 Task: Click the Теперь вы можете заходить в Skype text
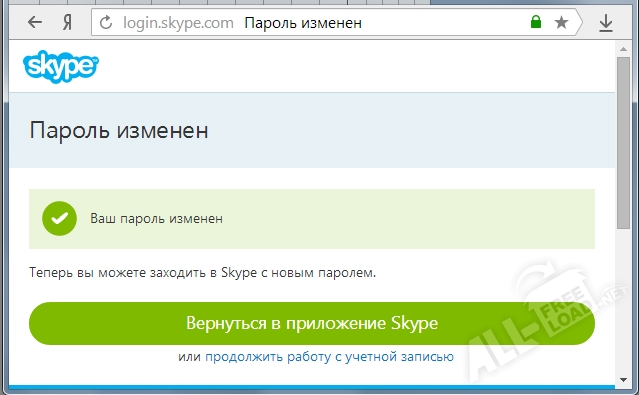(203, 272)
